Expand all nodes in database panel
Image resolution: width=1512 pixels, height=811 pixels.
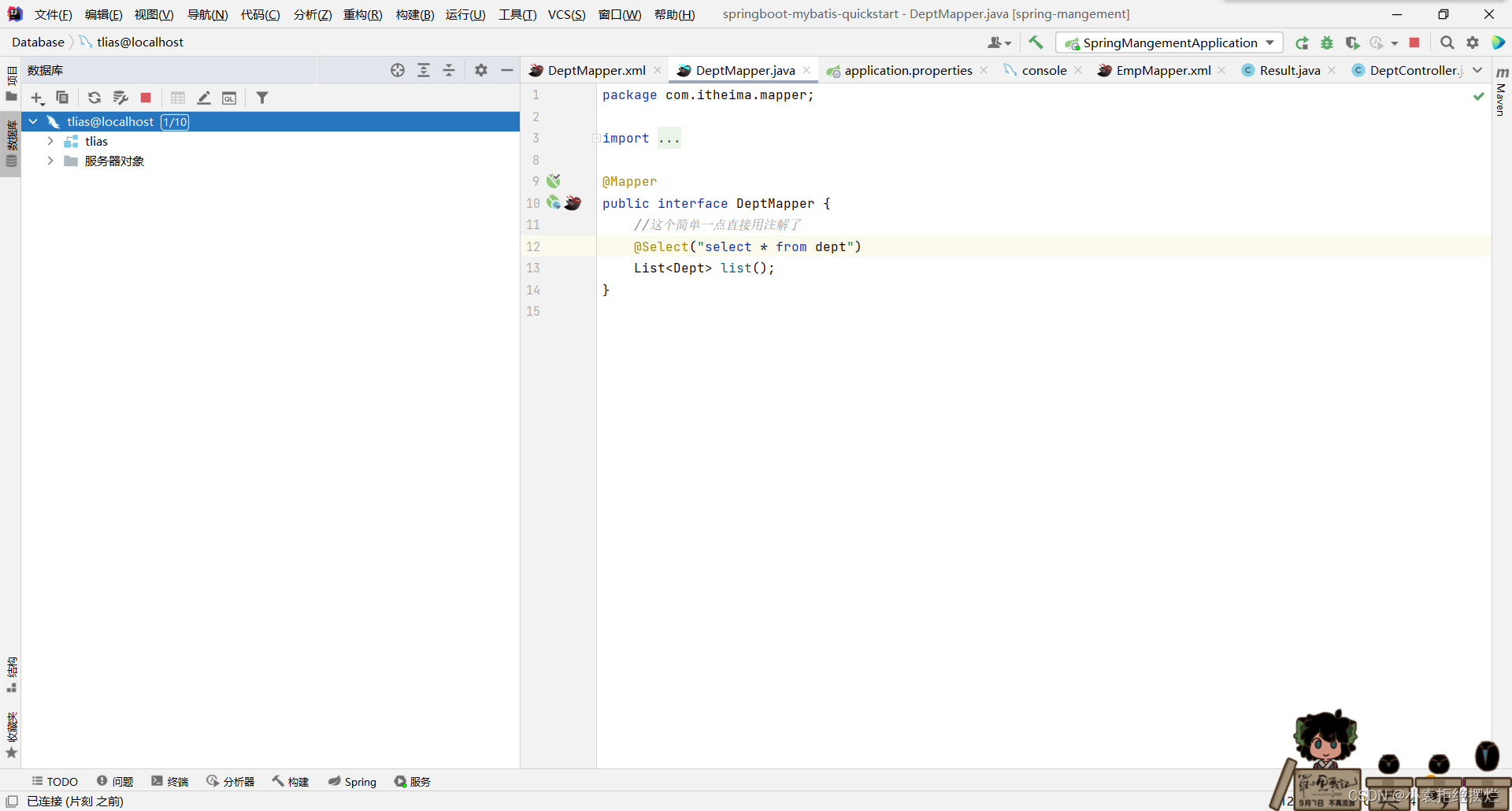pyautogui.click(x=424, y=70)
